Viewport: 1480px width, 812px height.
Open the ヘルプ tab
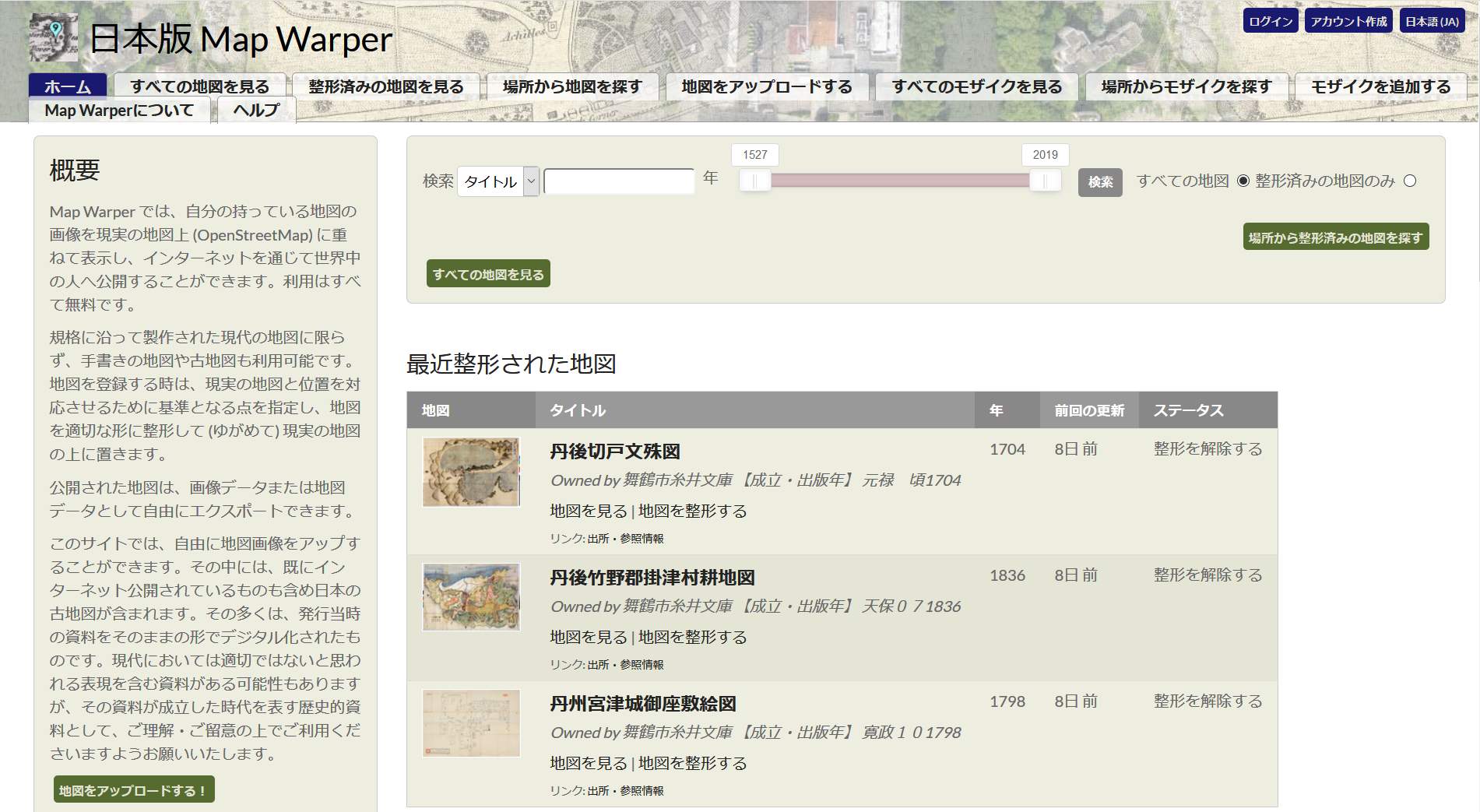click(x=256, y=111)
